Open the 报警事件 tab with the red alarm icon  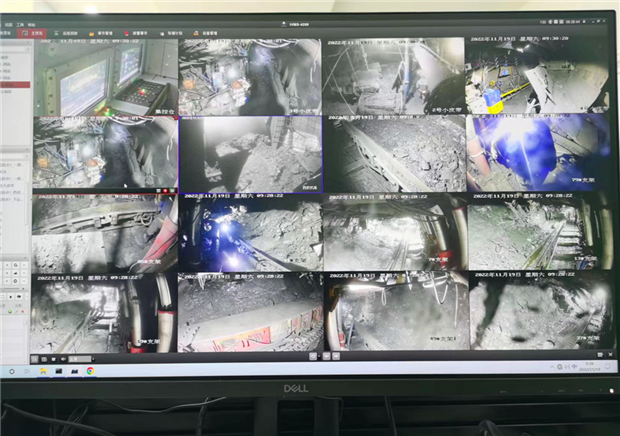(136, 33)
